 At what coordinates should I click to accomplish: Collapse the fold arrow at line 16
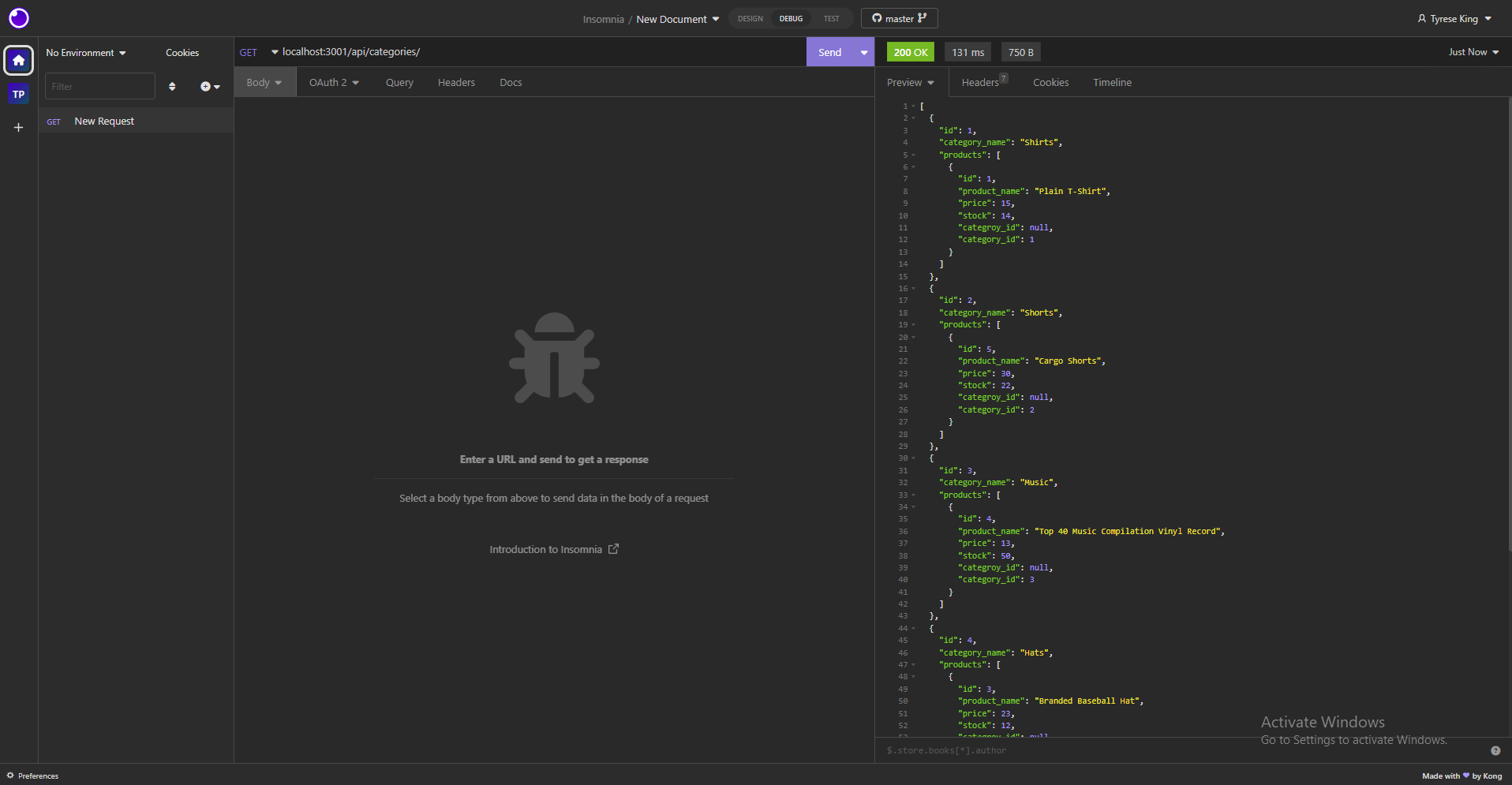pyautogui.click(x=914, y=289)
